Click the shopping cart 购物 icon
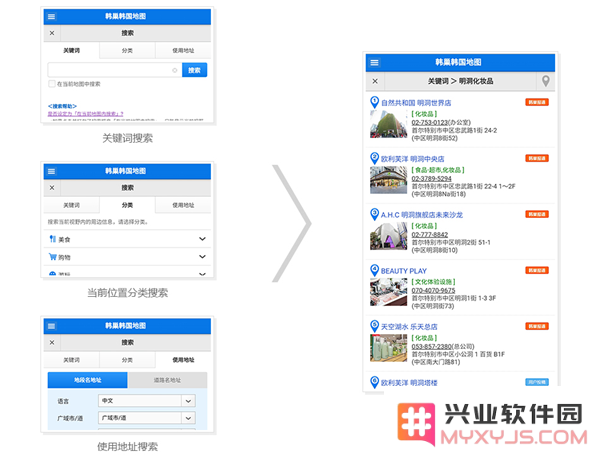 (52, 257)
